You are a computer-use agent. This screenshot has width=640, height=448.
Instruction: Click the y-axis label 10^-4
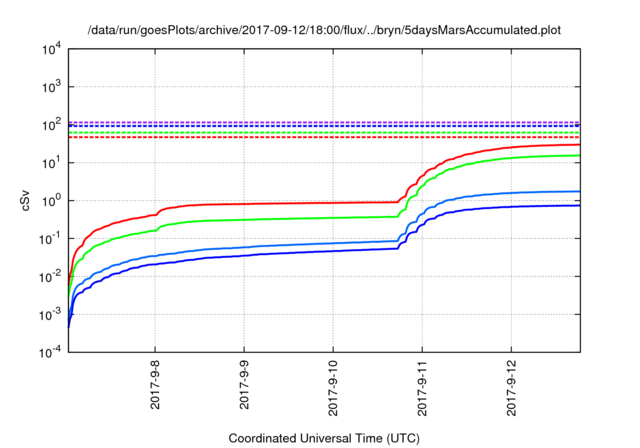(x=51, y=352)
